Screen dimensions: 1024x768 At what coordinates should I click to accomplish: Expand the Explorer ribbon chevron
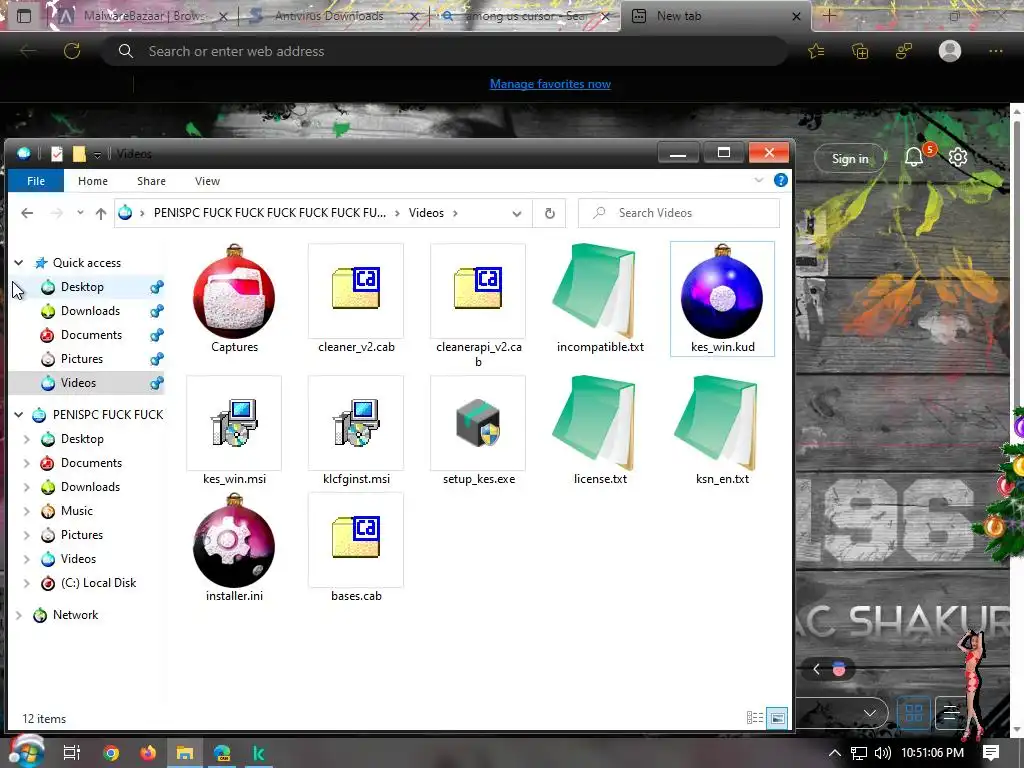point(758,180)
